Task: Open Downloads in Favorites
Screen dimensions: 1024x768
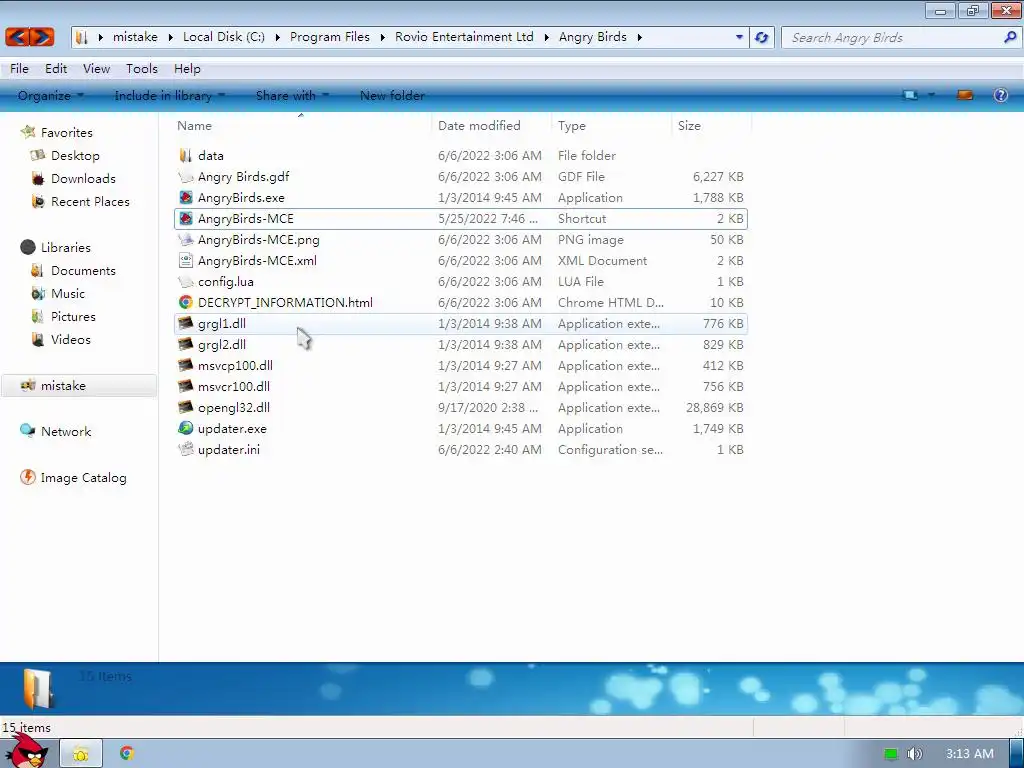Action: pyautogui.click(x=83, y=178)
